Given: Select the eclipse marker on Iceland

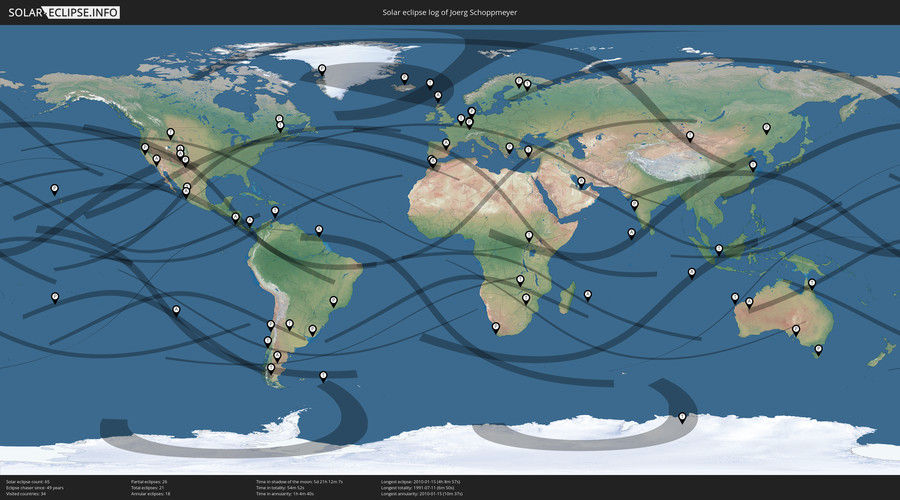Looking at the screenshot, I should (404, 78).
